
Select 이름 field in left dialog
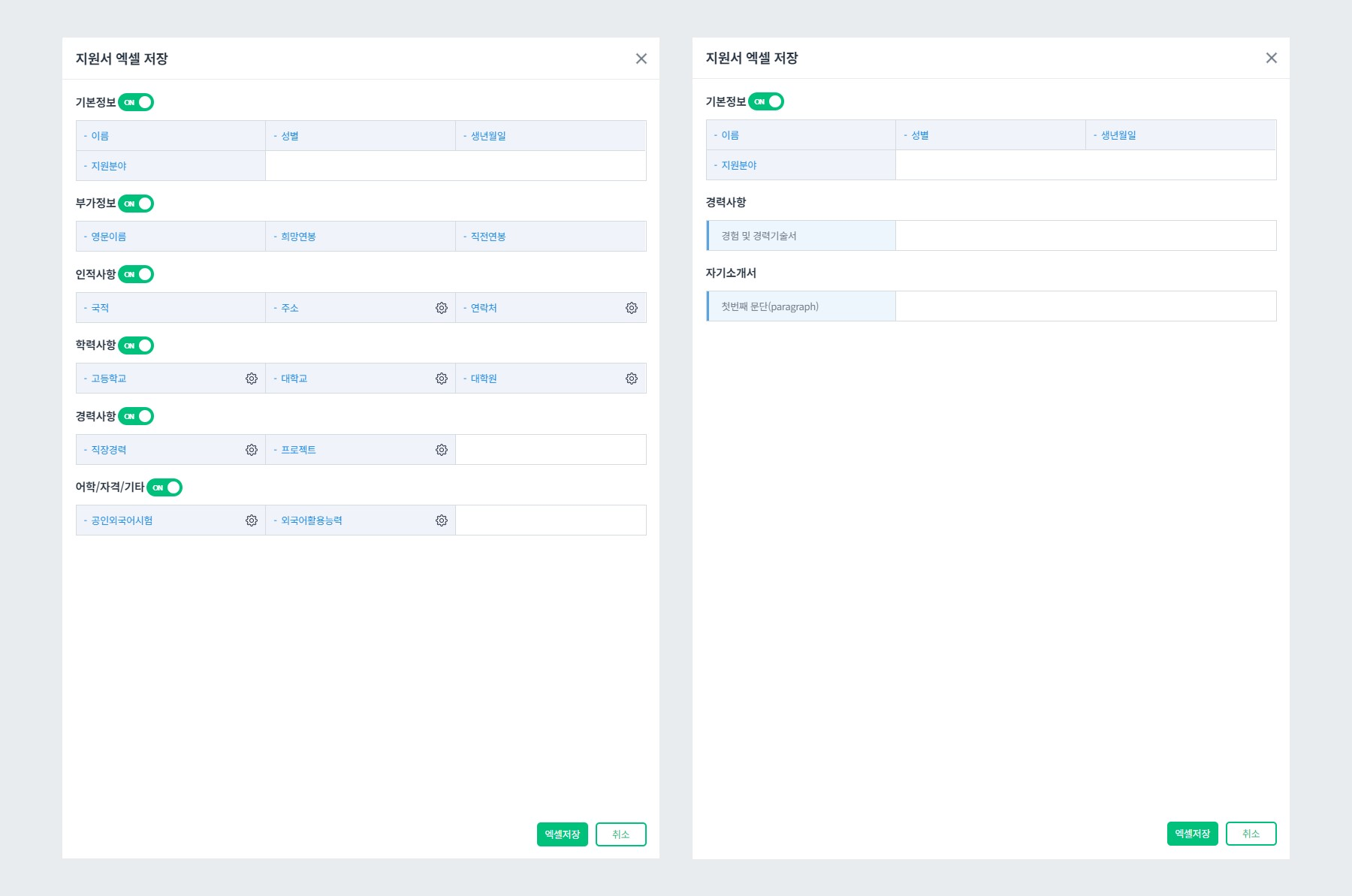pos(171,136)
